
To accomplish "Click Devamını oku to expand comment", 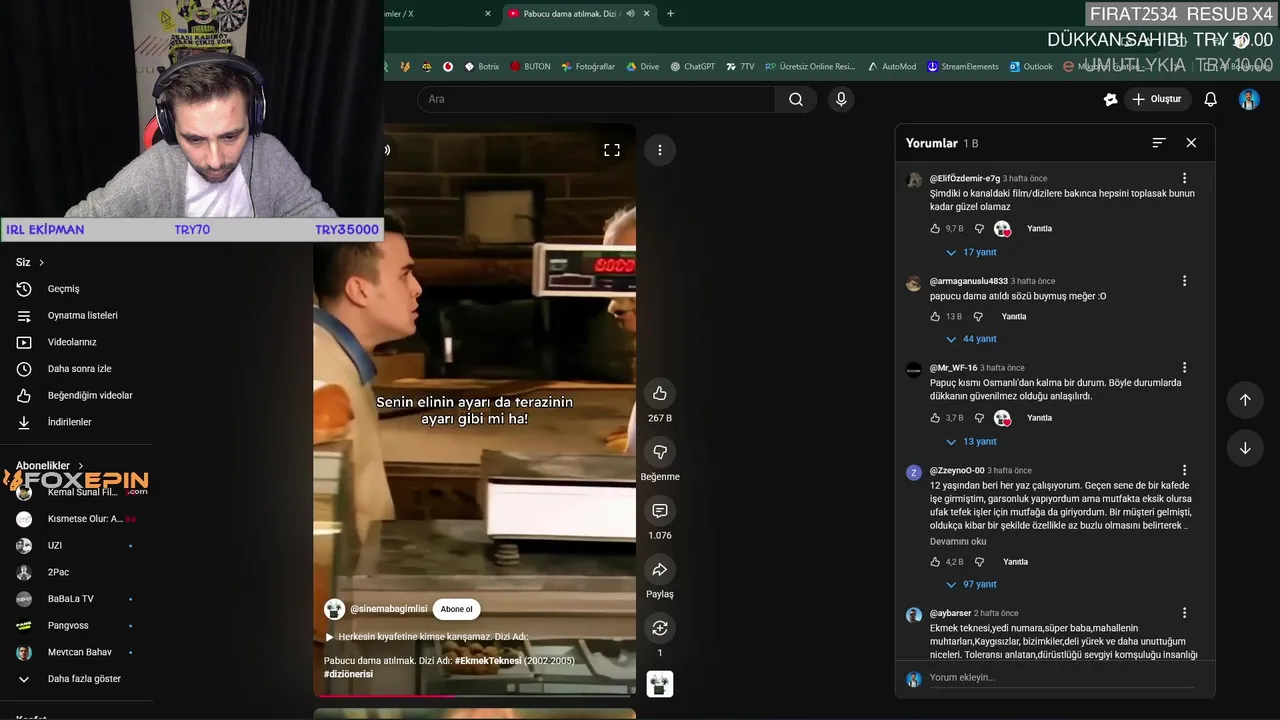I will tap(958, 542).
